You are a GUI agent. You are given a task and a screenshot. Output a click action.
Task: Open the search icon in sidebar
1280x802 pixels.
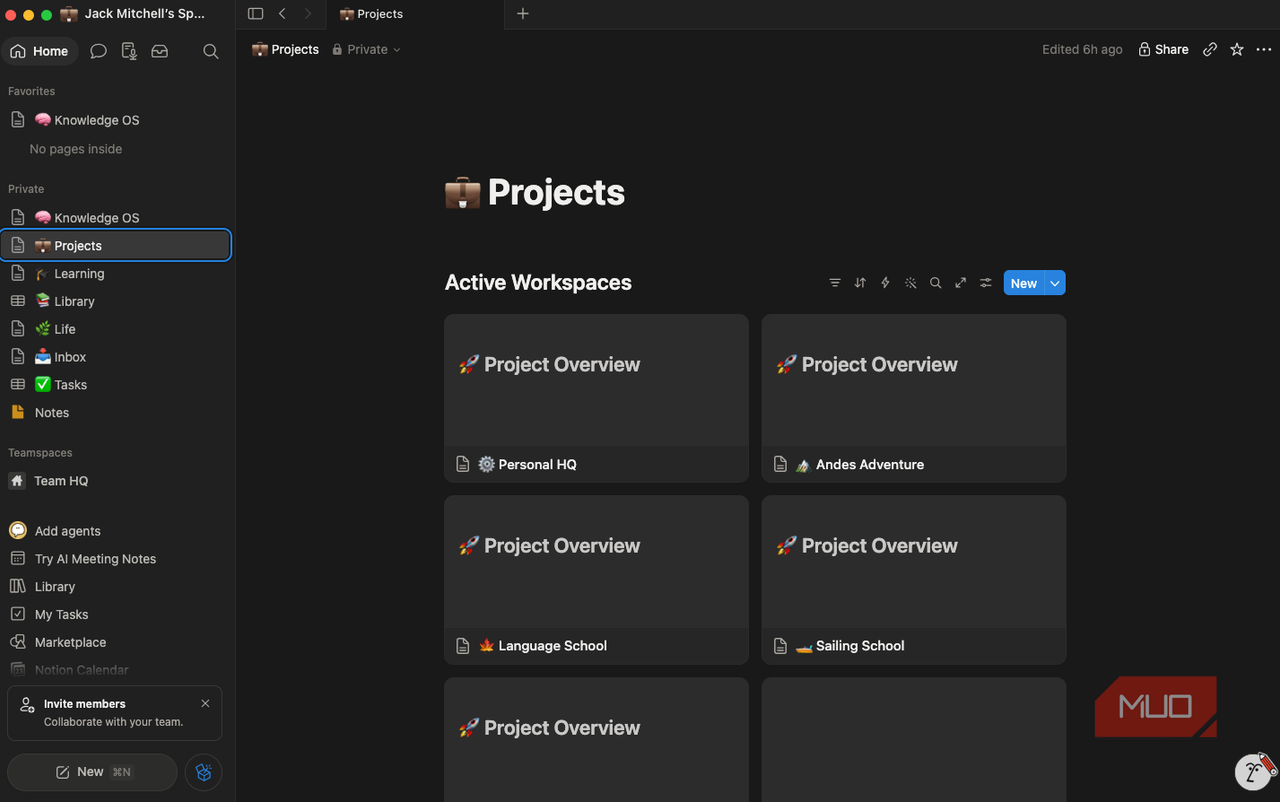[210, 51]
